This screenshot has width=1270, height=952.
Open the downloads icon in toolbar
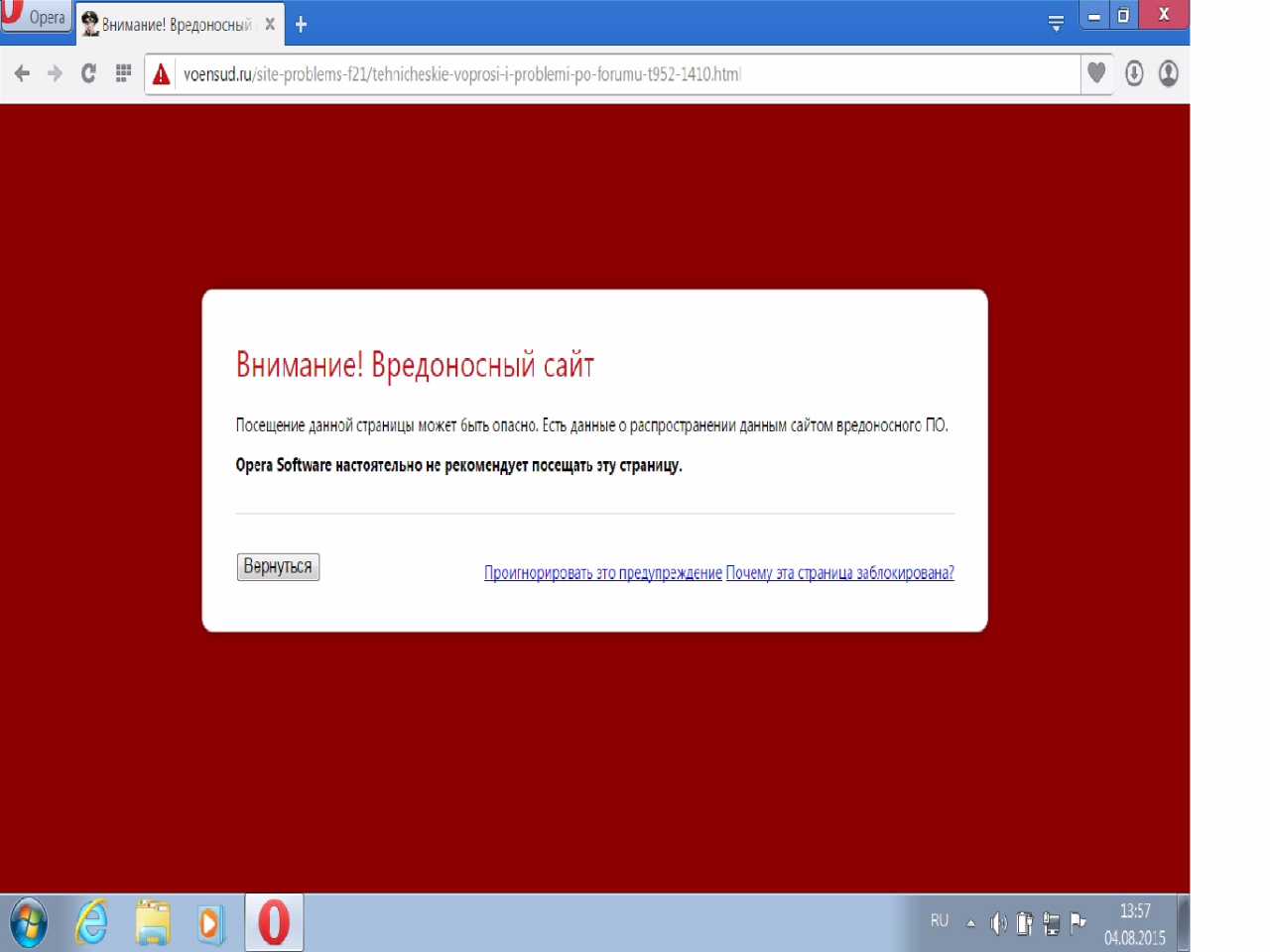(1134, 73)
